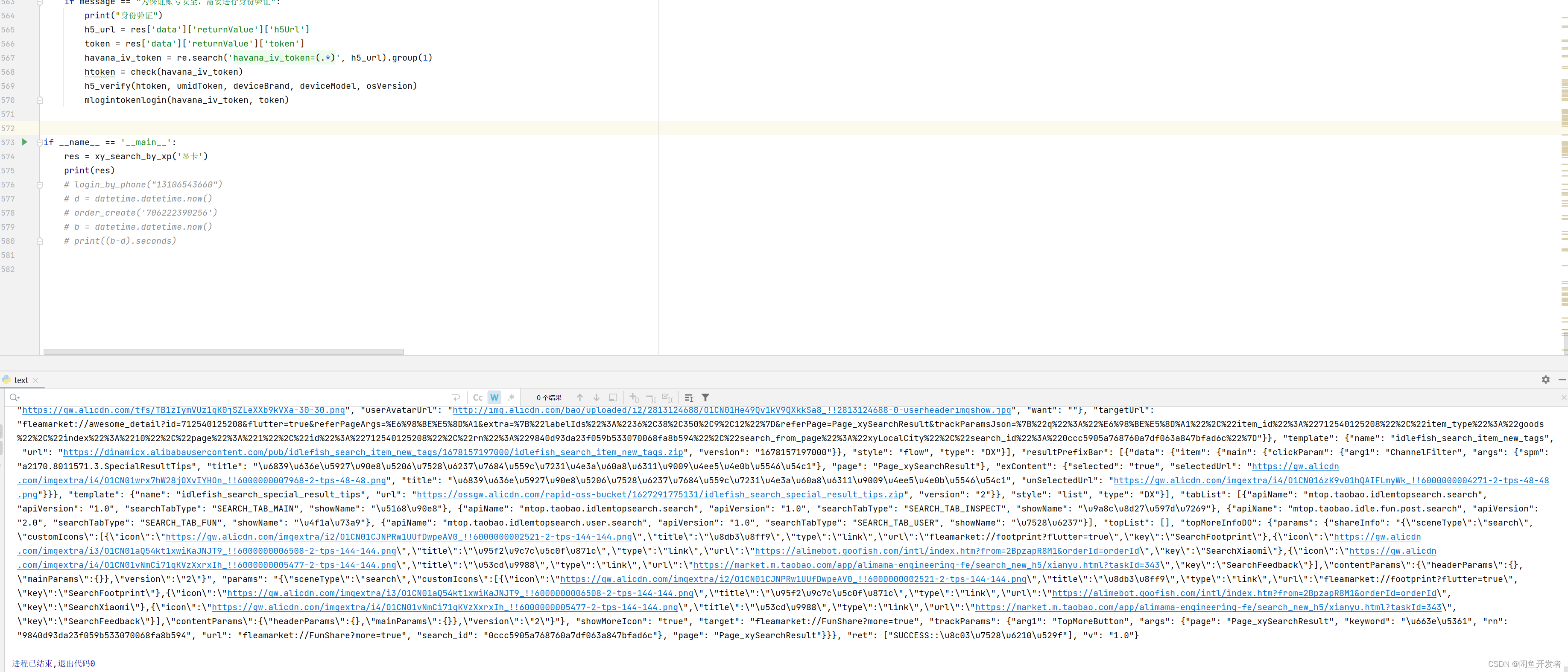Viewport: 1568px width, 672px height.
Task: Open search history magnifier dropdown in console
Action: click(15, 397)
